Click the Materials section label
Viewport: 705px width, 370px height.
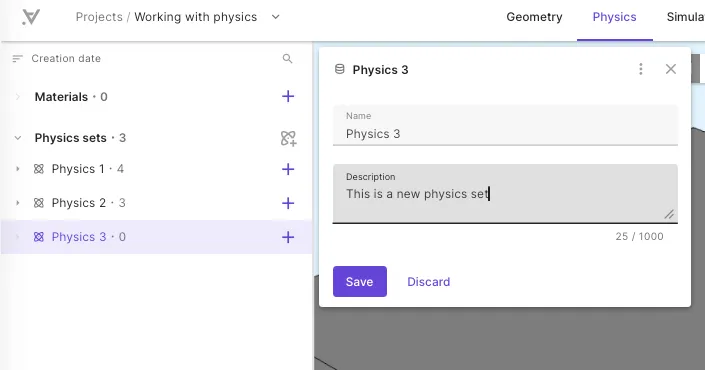61,97
